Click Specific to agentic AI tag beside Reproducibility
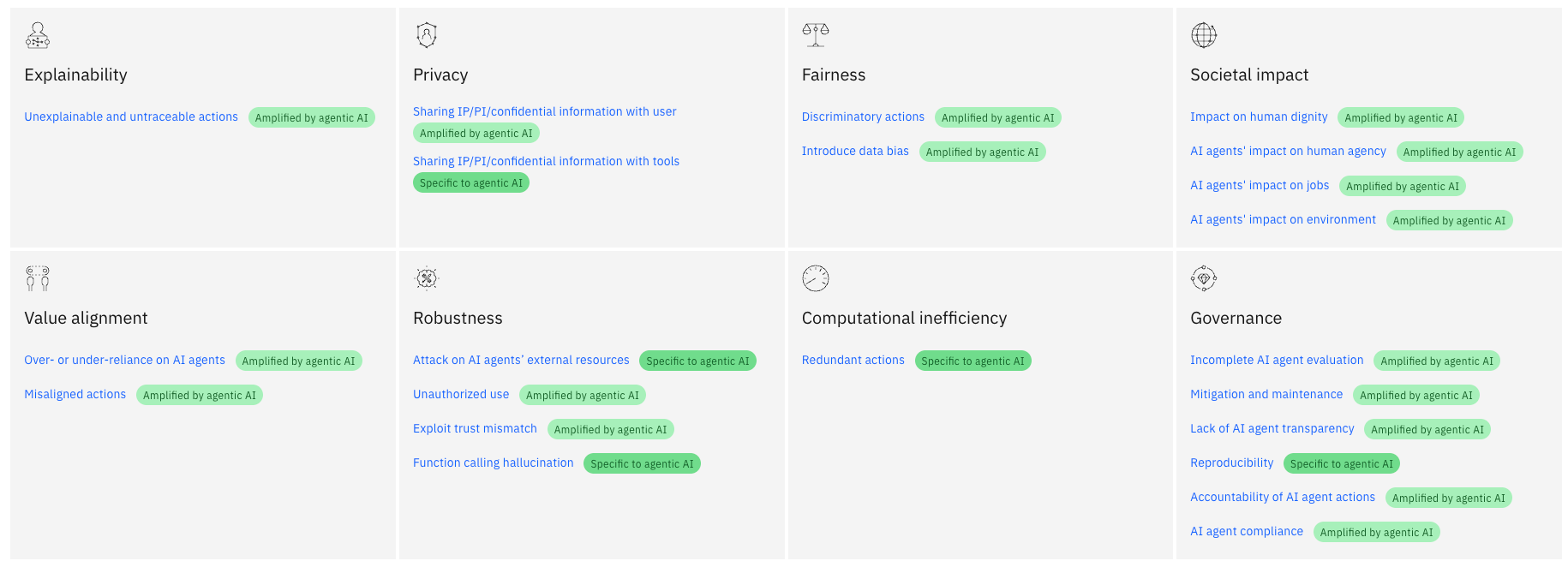 coord(1341,464)
